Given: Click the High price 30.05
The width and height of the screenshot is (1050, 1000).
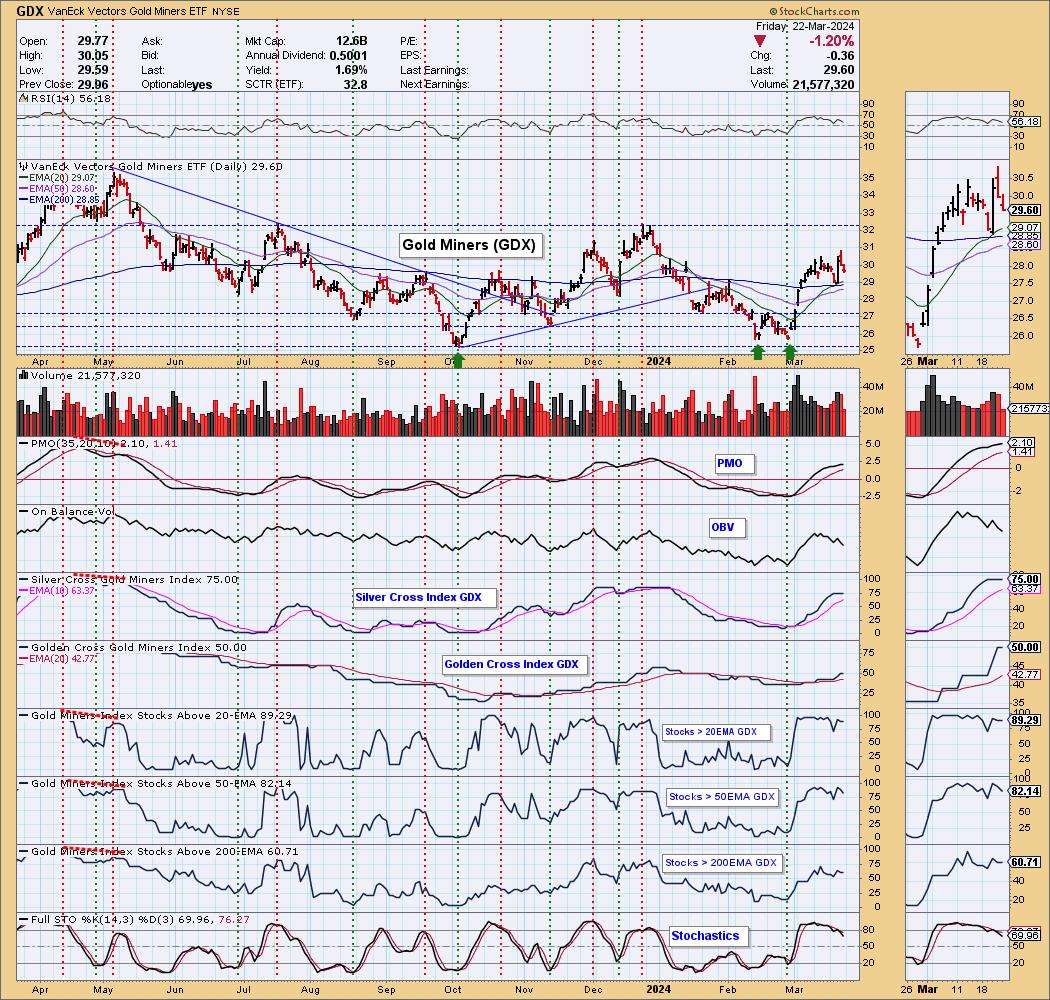Looking at the screenshot, I should point(93,56).
